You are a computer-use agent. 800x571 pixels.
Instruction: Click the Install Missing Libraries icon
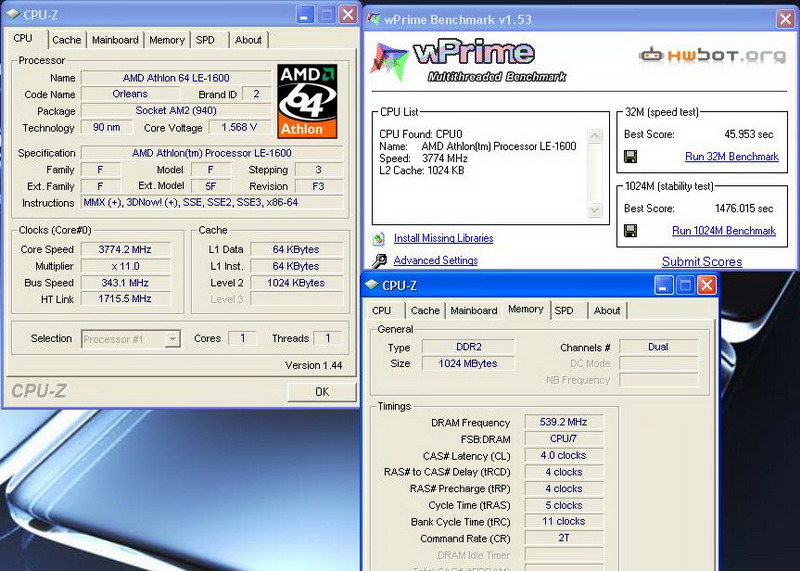(379, 238)
